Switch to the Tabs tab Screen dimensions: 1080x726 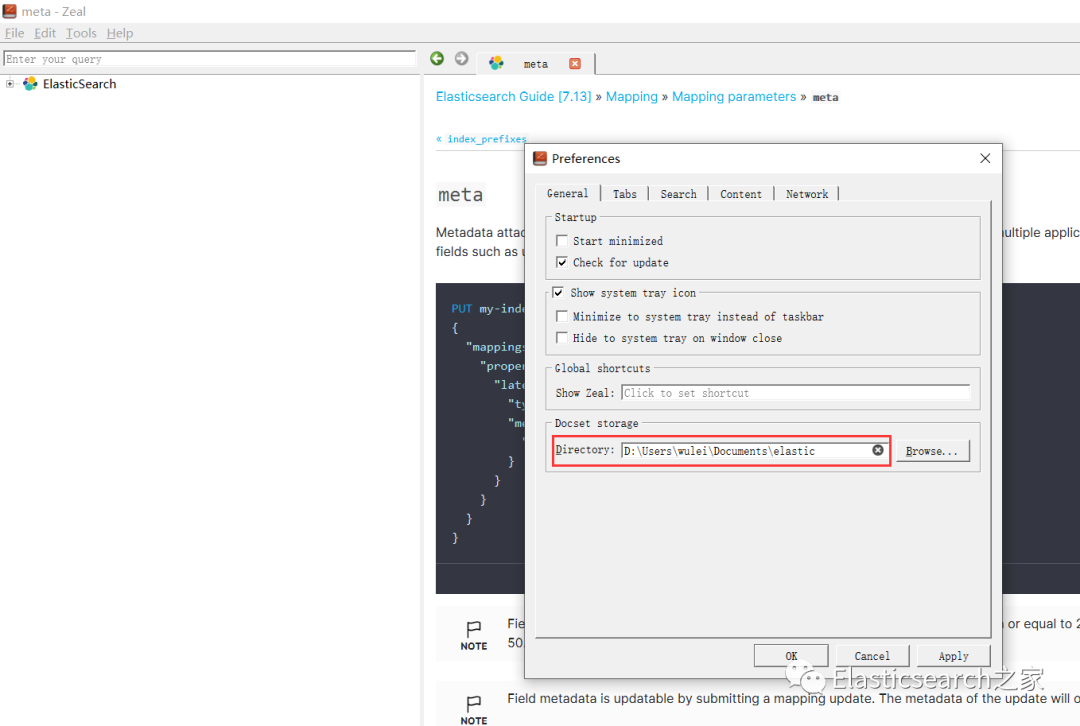tap(625, 194)
